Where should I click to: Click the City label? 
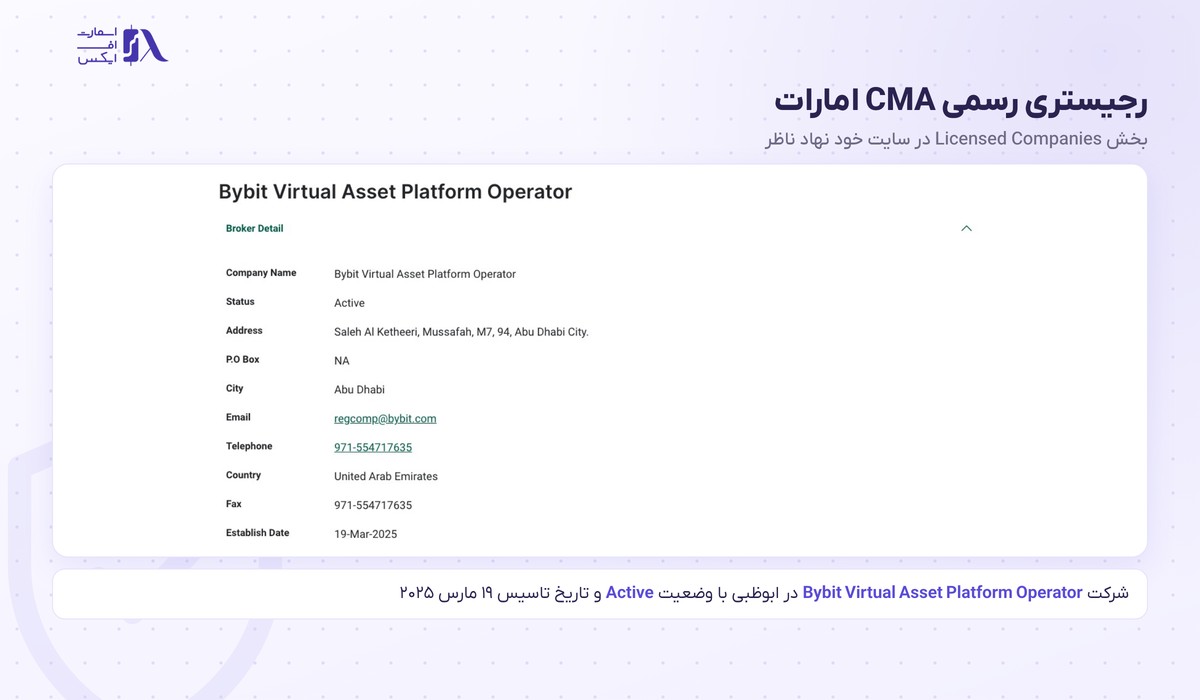[235, 389]
